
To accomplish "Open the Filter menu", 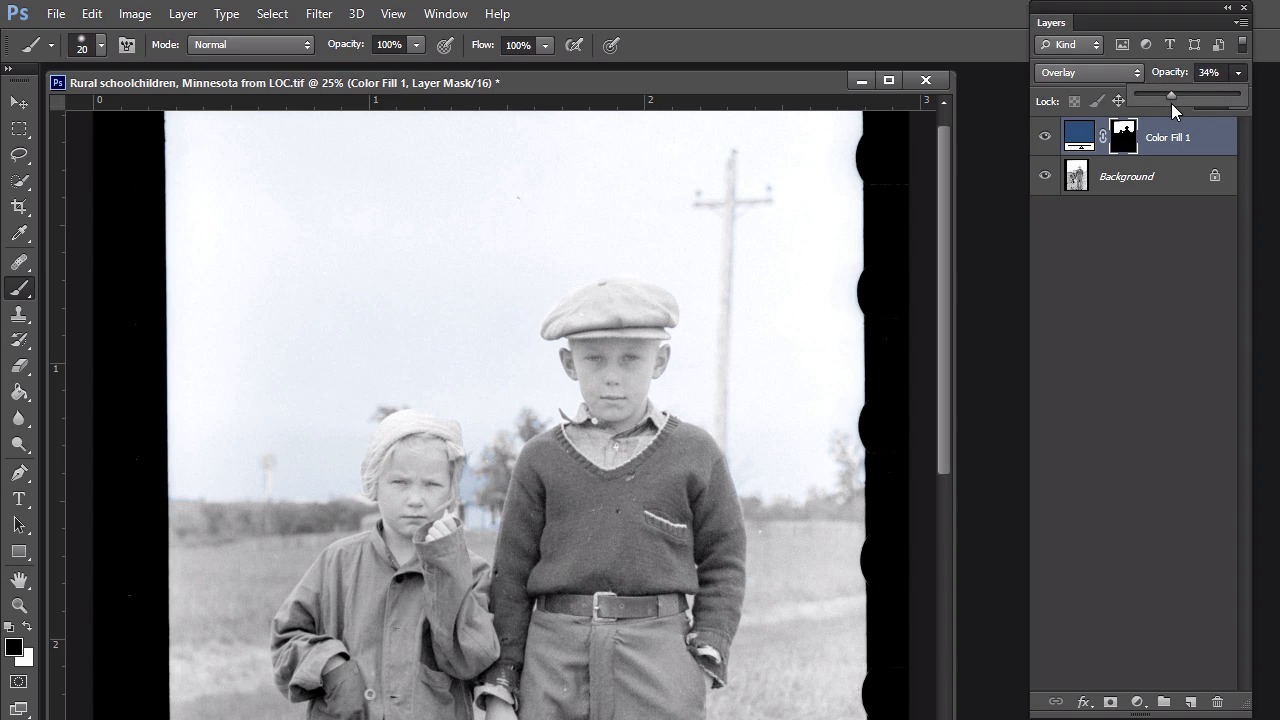I will point(319,14).
